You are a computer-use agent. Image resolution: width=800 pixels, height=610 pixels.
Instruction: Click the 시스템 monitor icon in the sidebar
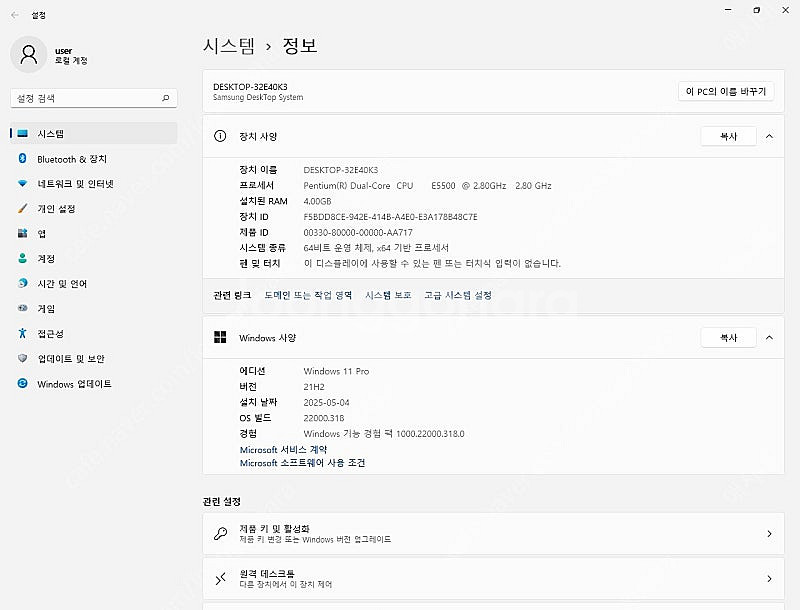coord(22,134)
